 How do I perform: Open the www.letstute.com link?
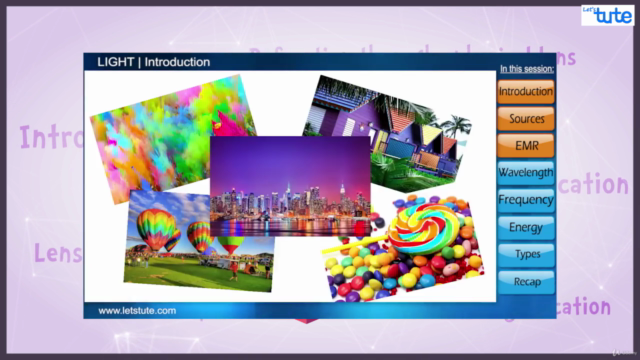pyautogui.click(x=137, y=311)
